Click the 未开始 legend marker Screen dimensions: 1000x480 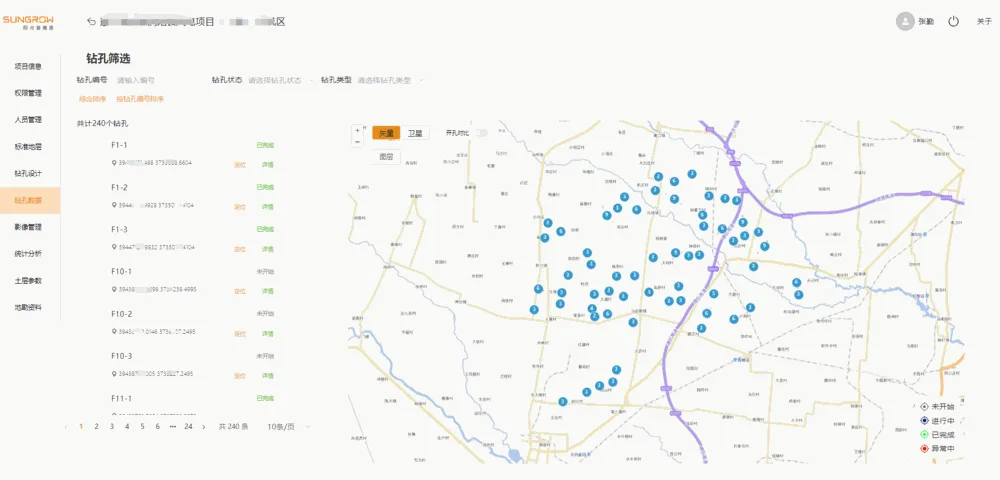[x=924, y=407]
